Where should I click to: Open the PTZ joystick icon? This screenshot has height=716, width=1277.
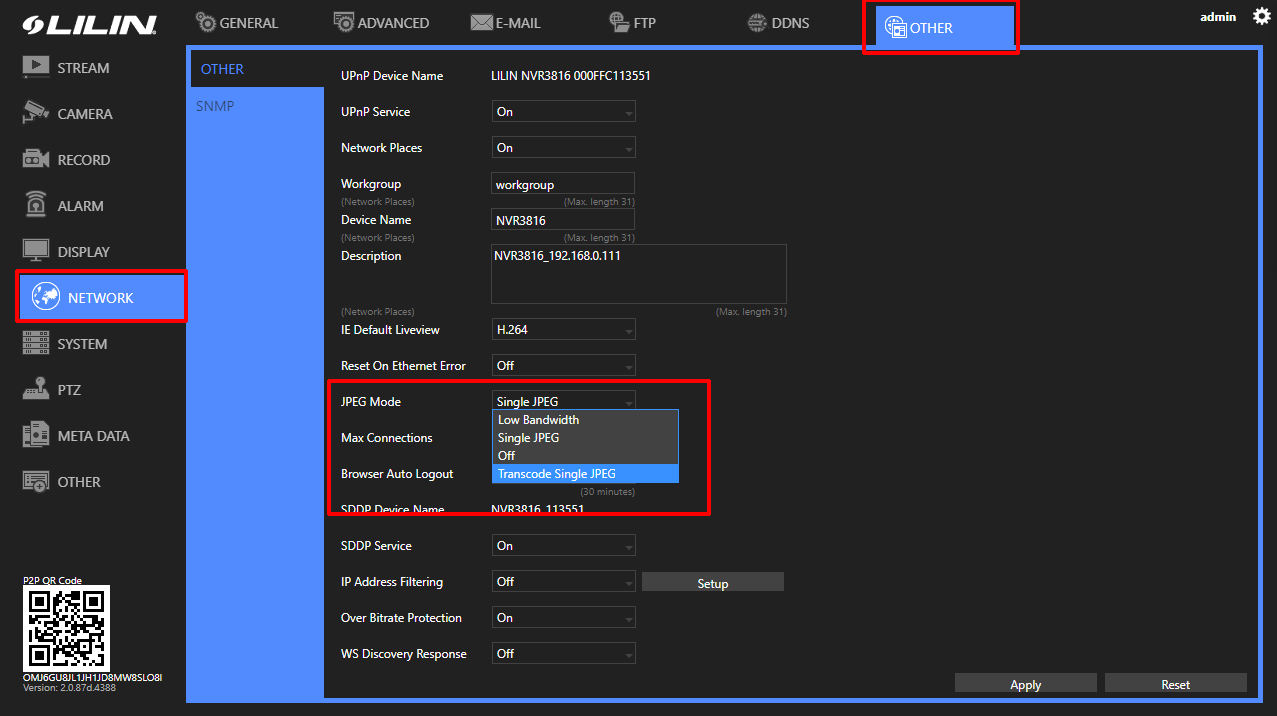(x=36, y=390)
